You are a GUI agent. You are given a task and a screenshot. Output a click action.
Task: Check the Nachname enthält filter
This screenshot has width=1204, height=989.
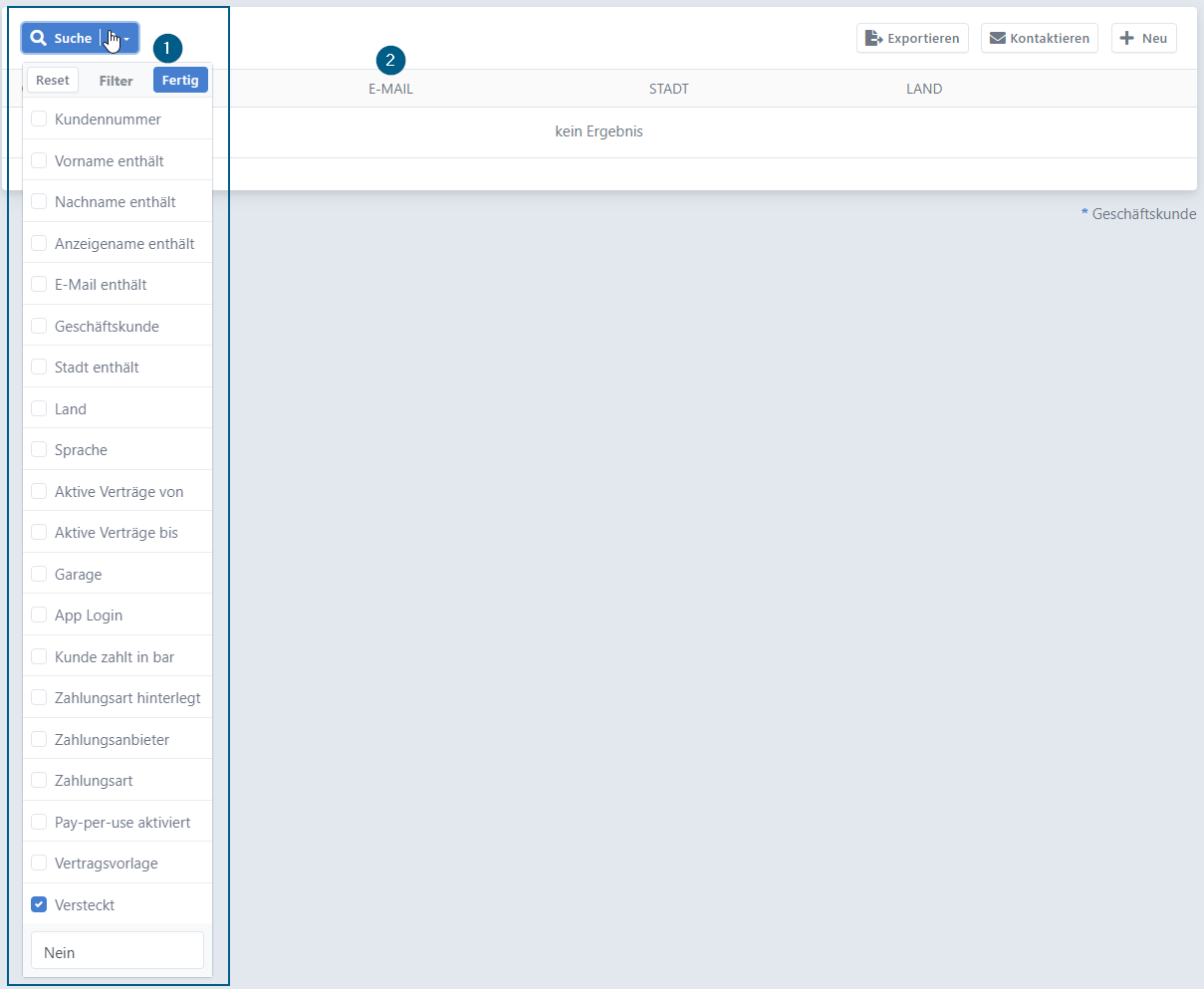click(x=39, y=201)
